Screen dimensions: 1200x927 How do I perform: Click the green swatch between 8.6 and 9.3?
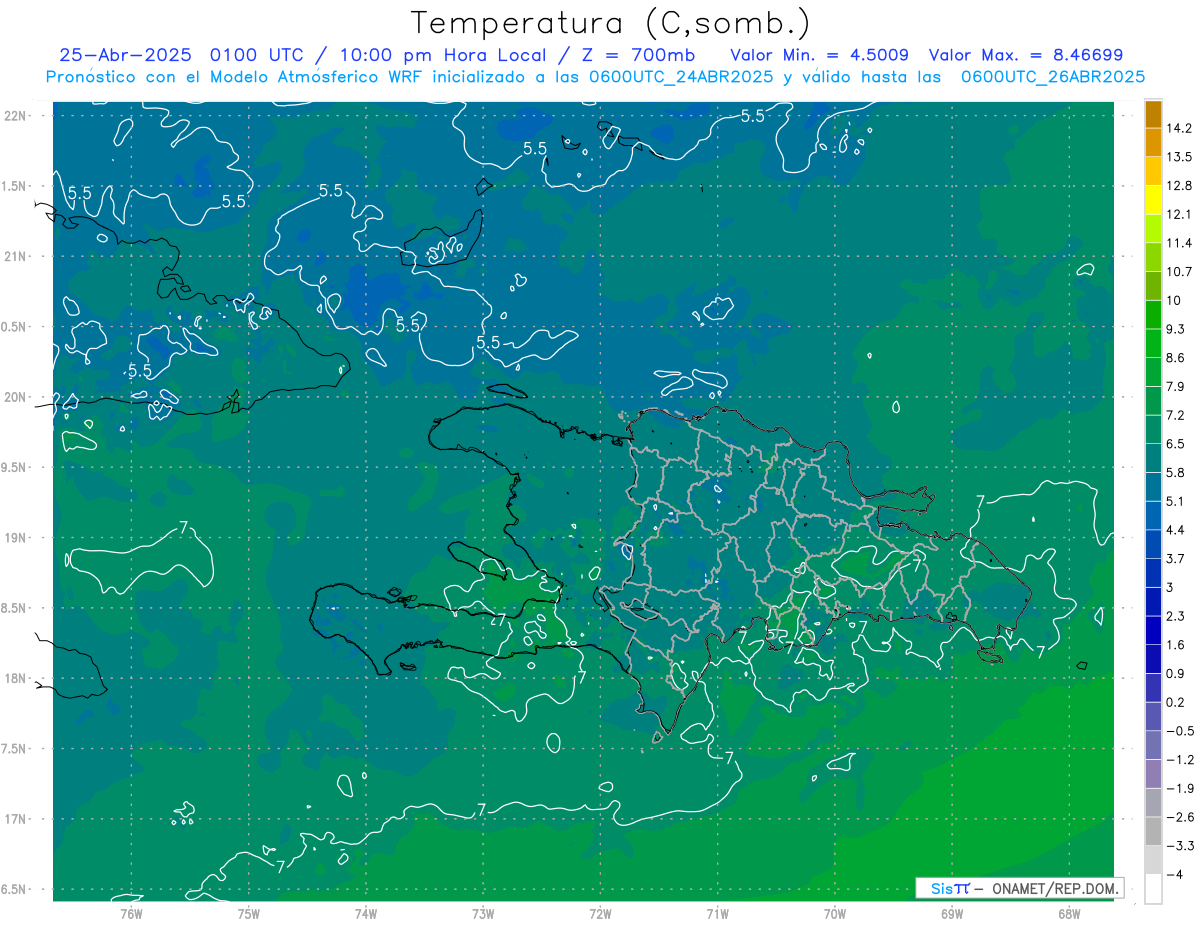pyautogui.click(x=1153, y=343)
